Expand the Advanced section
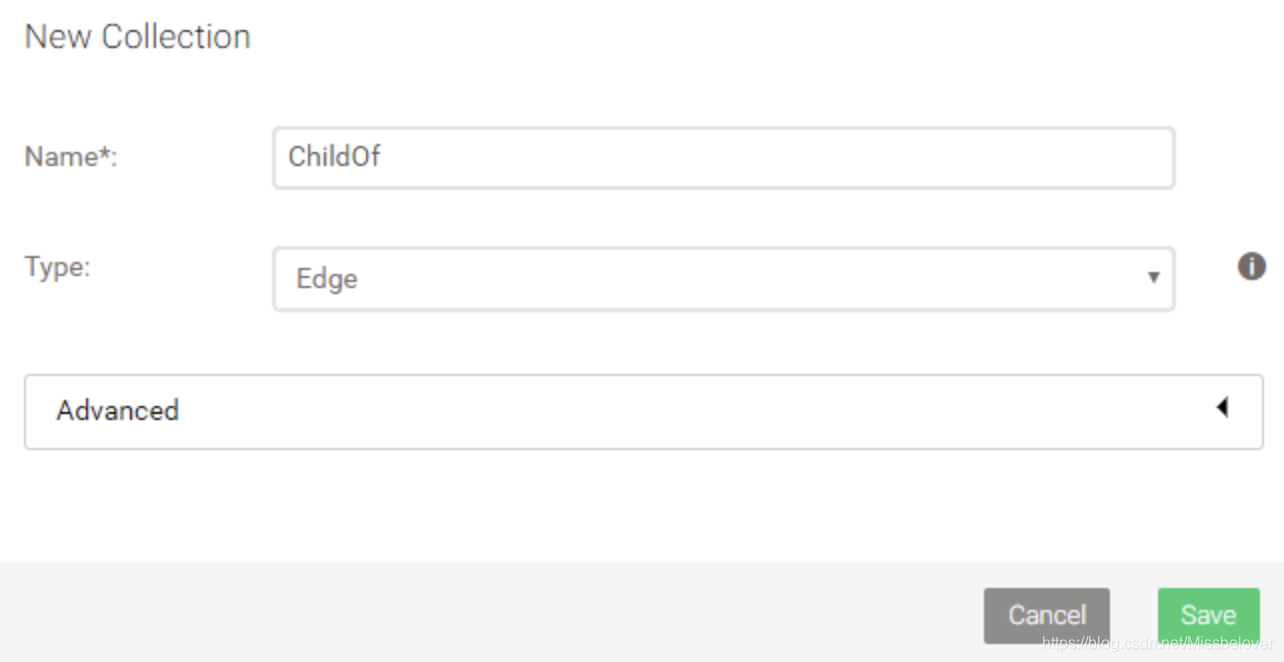1284x662 pixels. [x=643, y=411]
